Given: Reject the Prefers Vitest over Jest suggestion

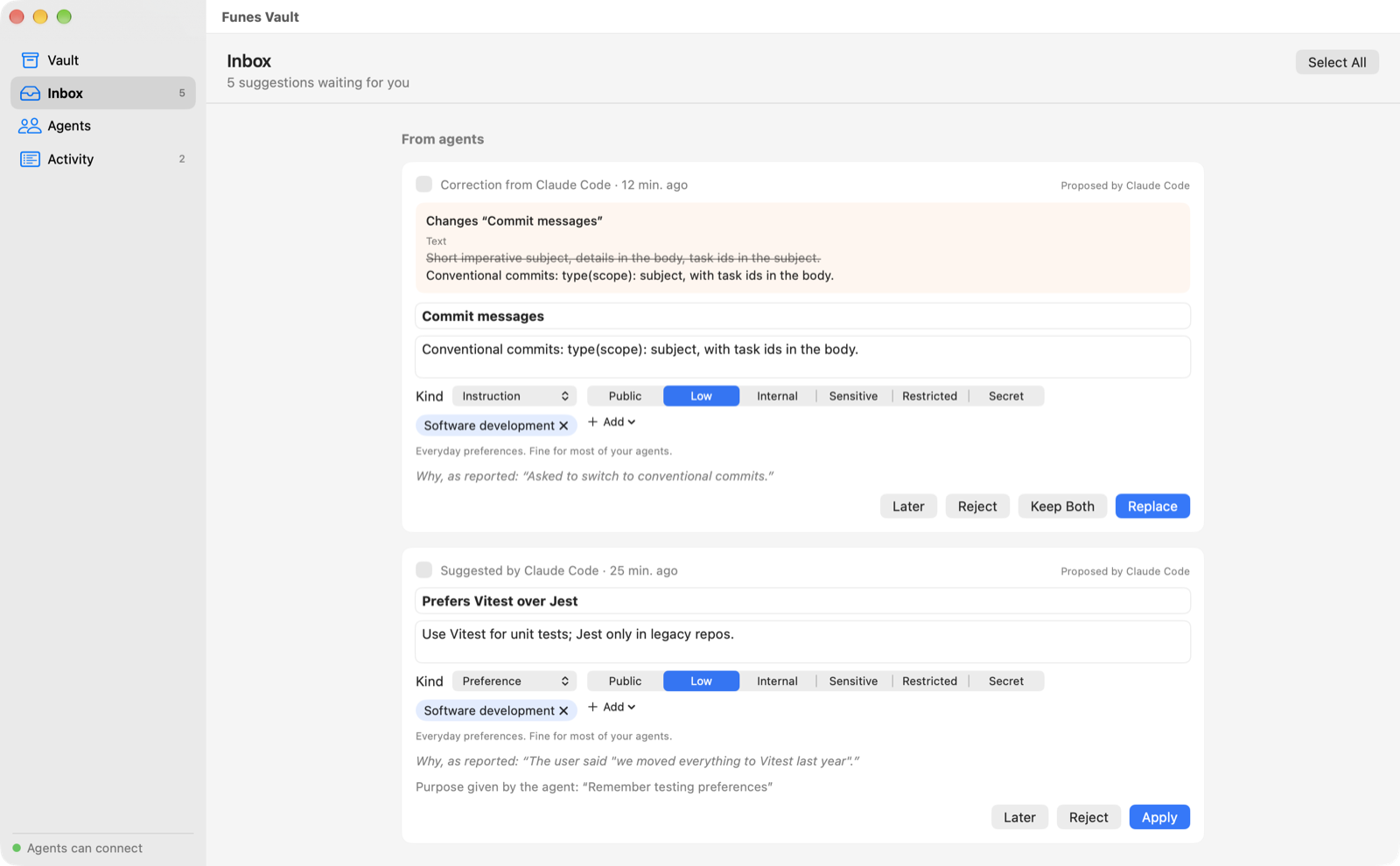Looking at the screenshot, I should click(1088, 817).
